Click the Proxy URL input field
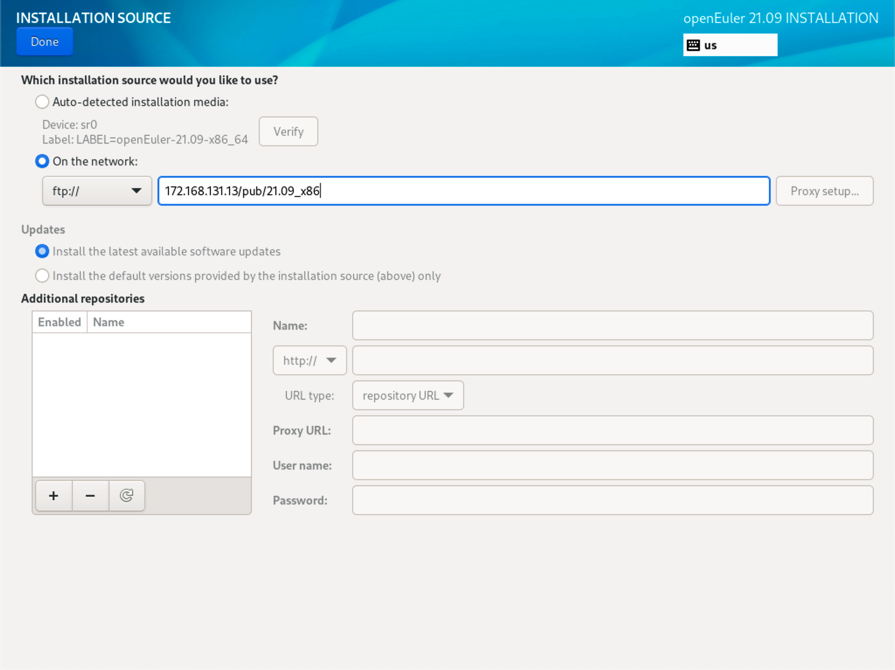Viewport: 895px width, 670px height. [x=612, y=431]
